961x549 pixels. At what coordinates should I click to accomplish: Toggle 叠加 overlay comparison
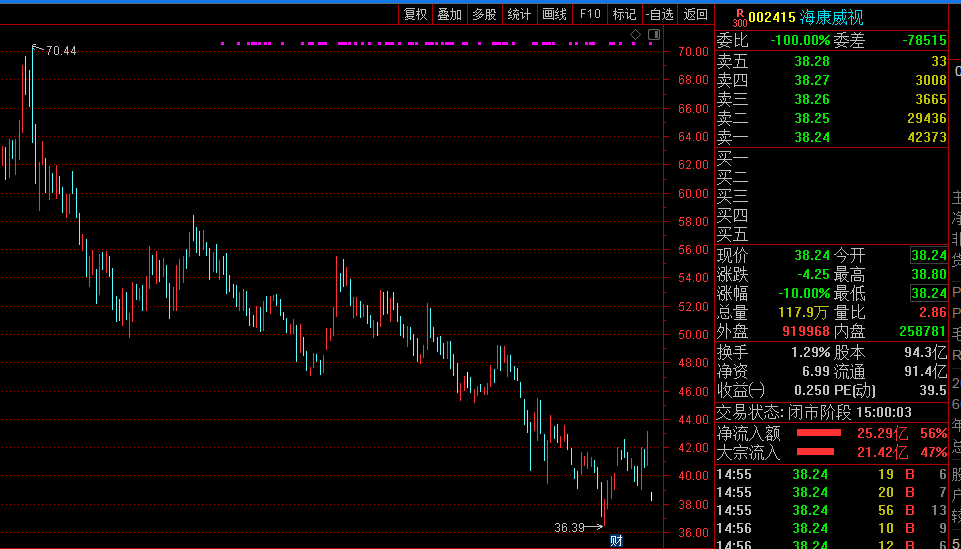click(x=449, y=14)
